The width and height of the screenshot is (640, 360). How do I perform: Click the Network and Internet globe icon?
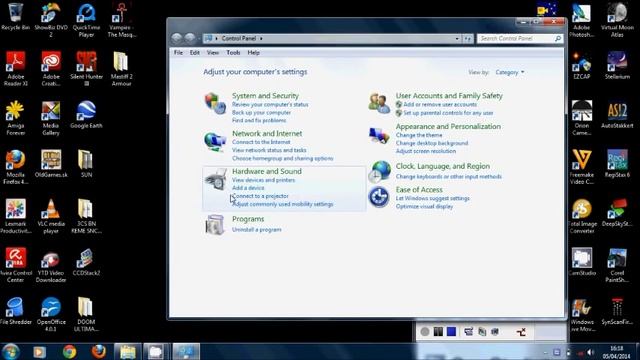click(215, 141)
